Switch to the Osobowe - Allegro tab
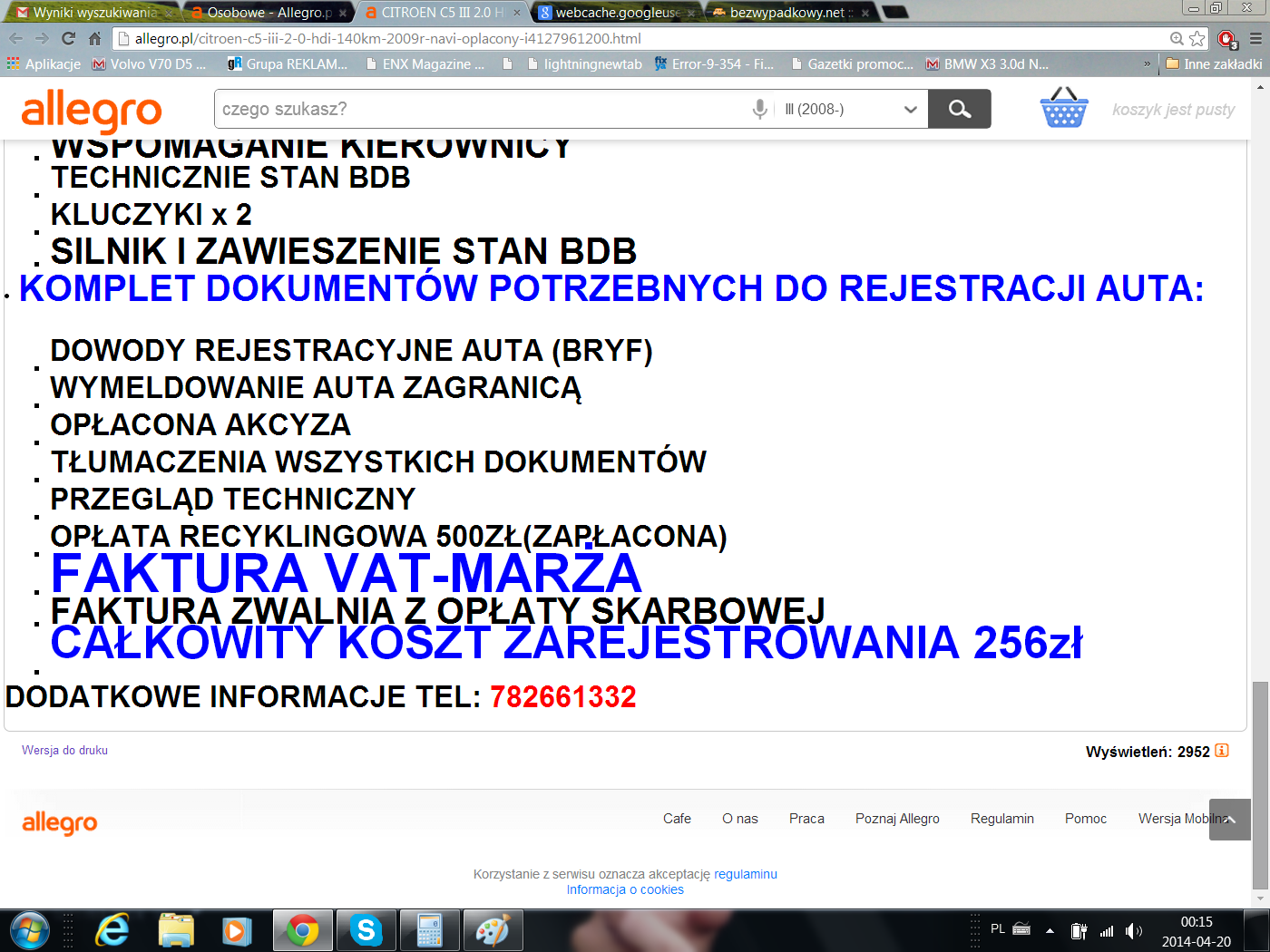Viewport: 1270px width, 952px height. (x=268, y=13)
